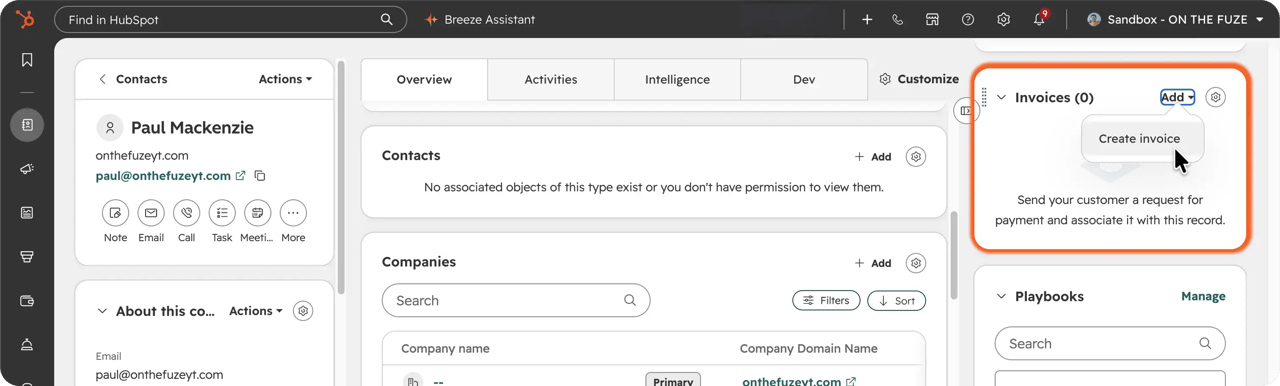Click the Companies search field
The width and height of the screenshot is (1280, 386).
tap(516, 300)
